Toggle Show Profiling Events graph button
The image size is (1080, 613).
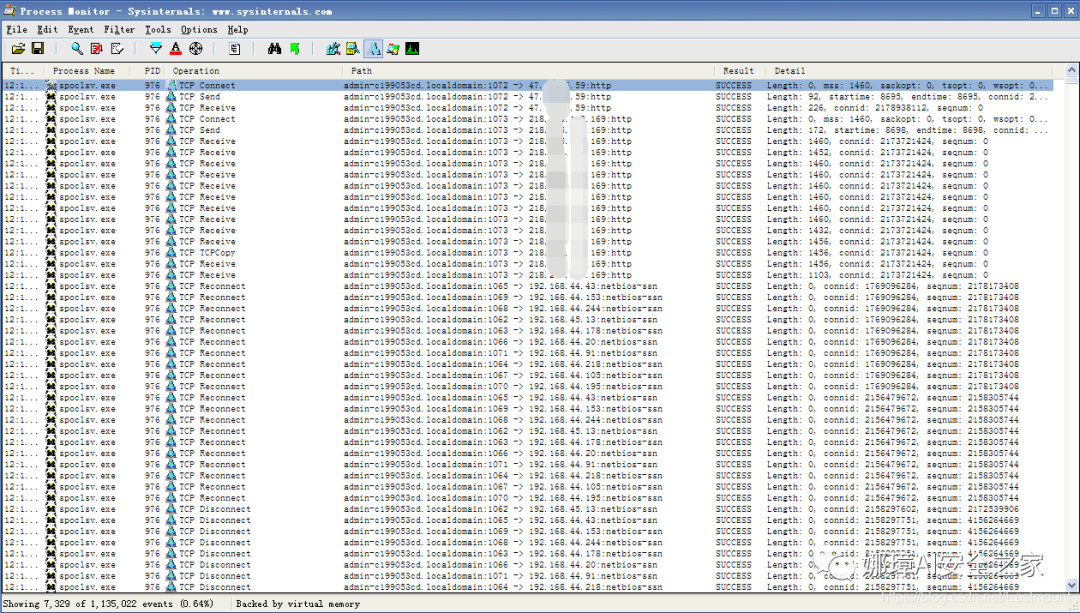point(412,48)
